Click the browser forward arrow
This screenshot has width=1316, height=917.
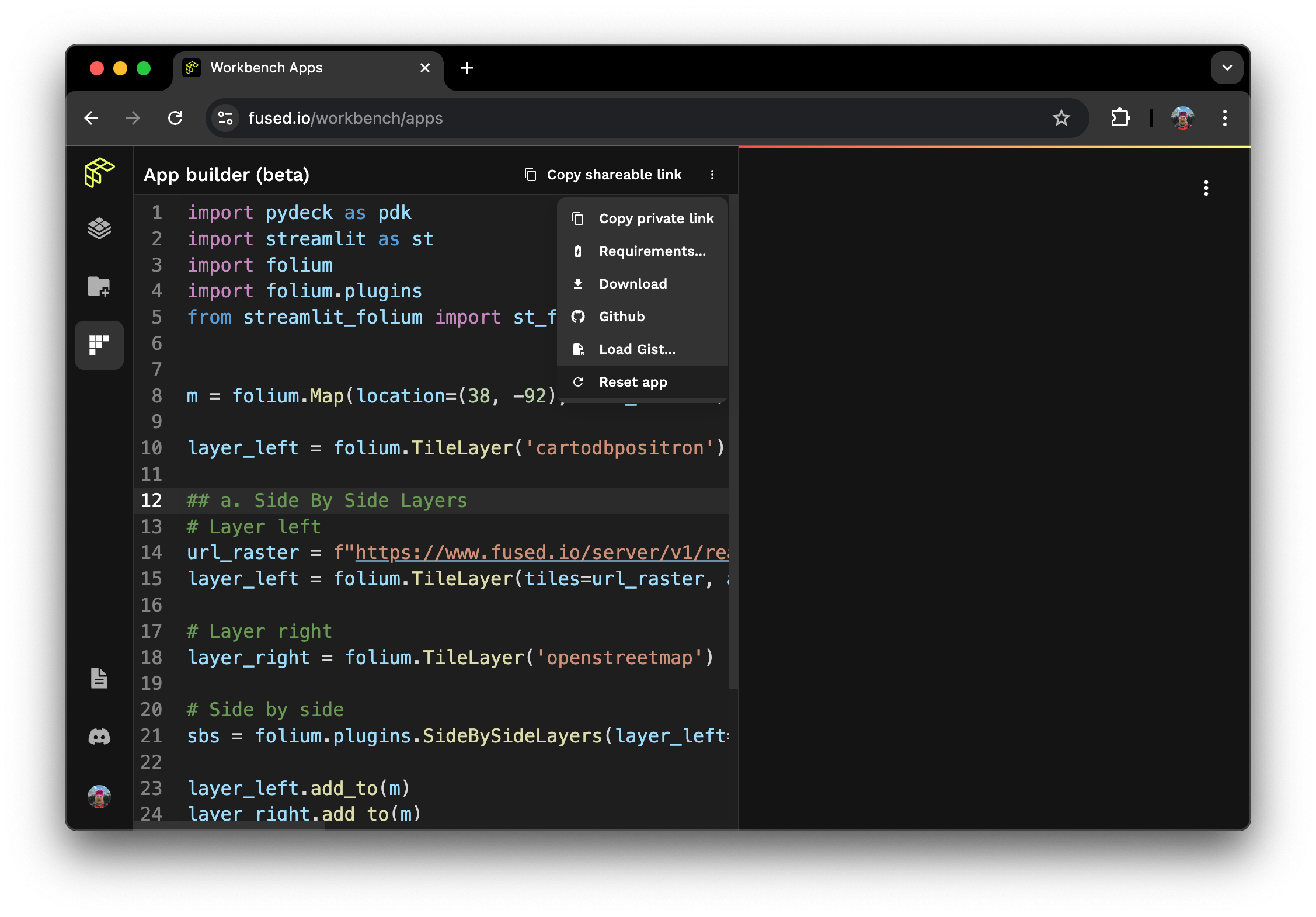tap(133, 118)
